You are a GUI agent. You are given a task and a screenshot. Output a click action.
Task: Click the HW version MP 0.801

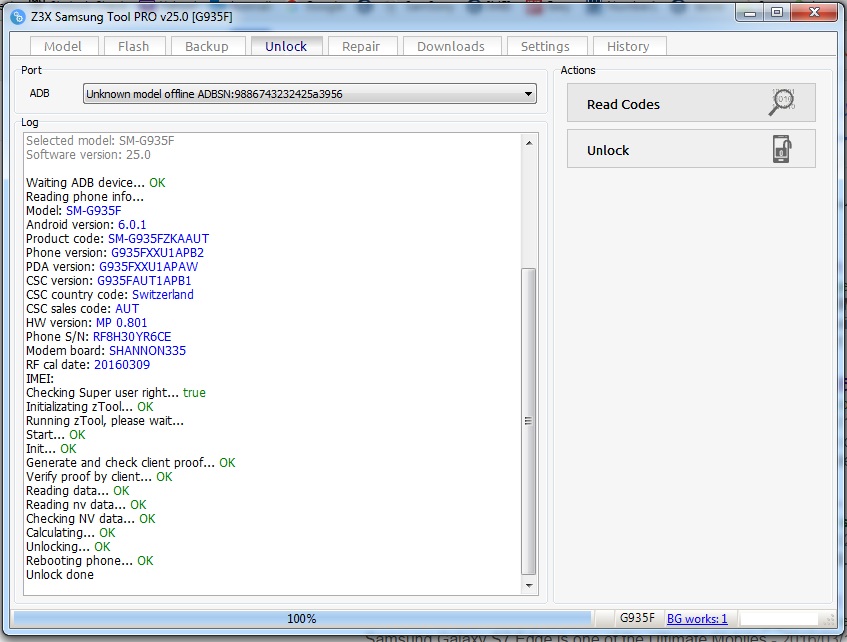coord(122,323)
